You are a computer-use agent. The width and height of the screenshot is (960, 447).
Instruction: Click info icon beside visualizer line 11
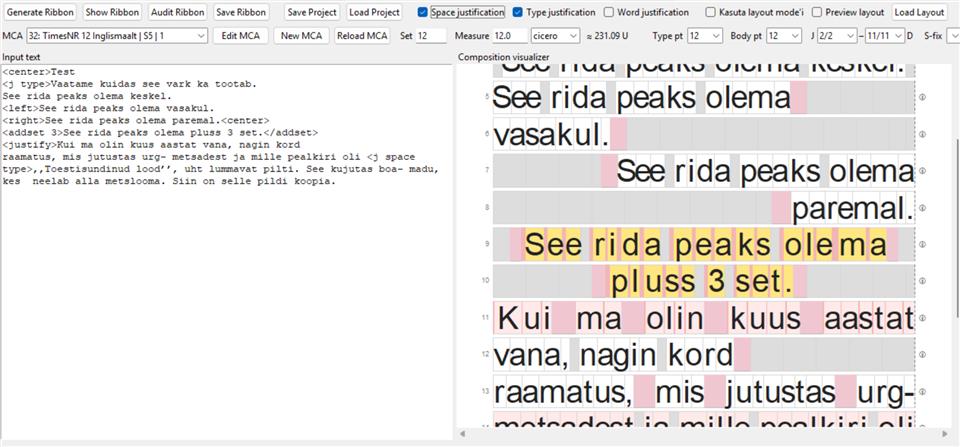click(922, 318)
